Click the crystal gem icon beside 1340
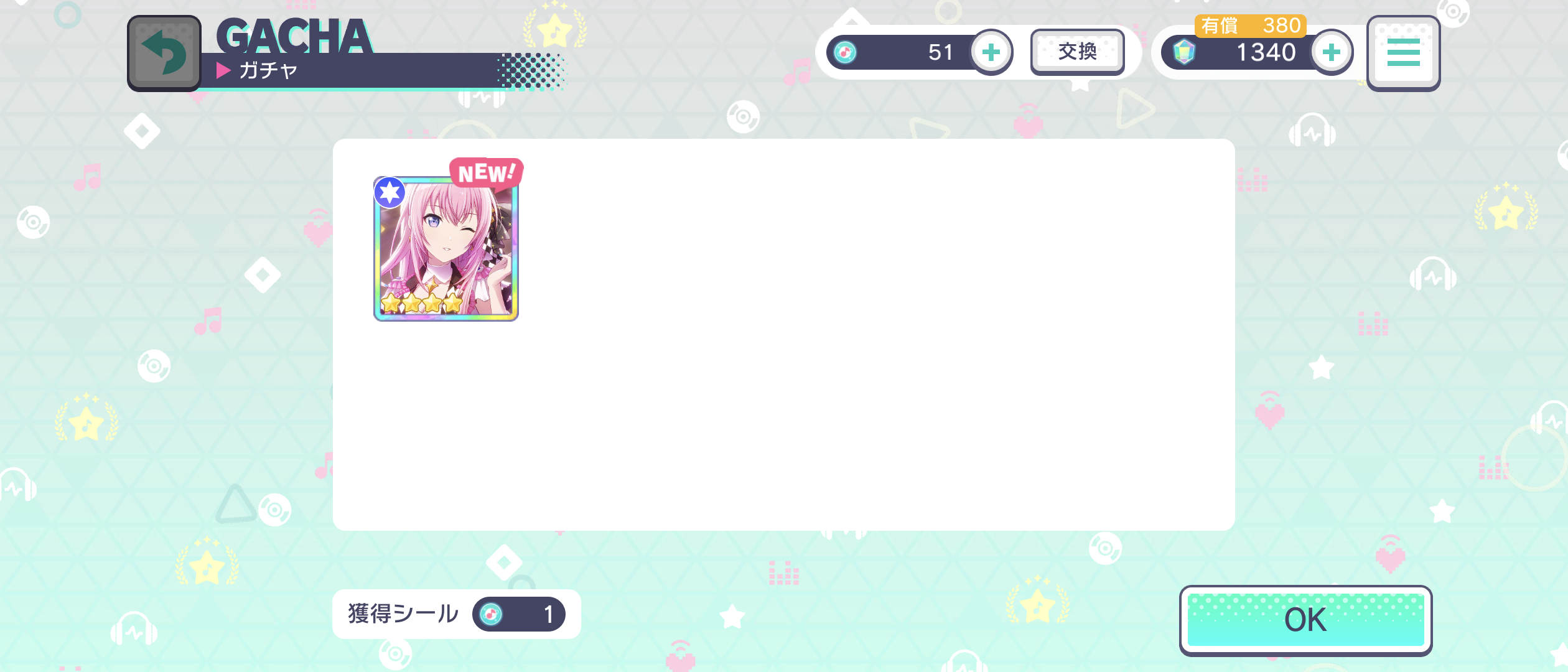 (1184, 52)
